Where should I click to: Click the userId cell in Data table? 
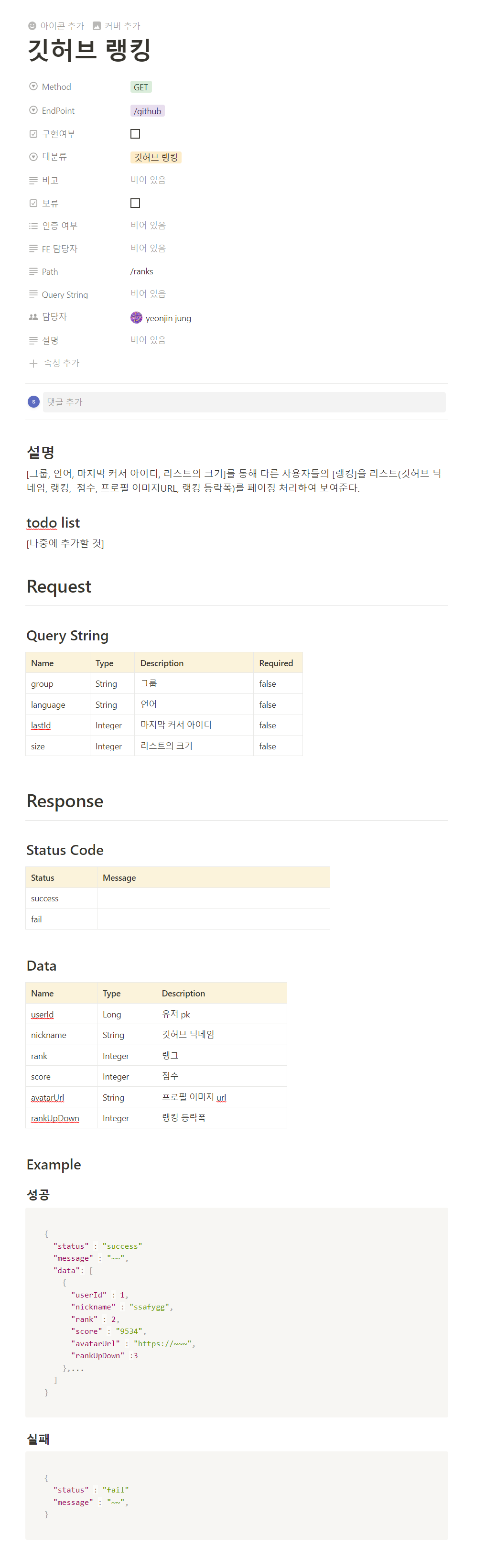coord(62,1014)
